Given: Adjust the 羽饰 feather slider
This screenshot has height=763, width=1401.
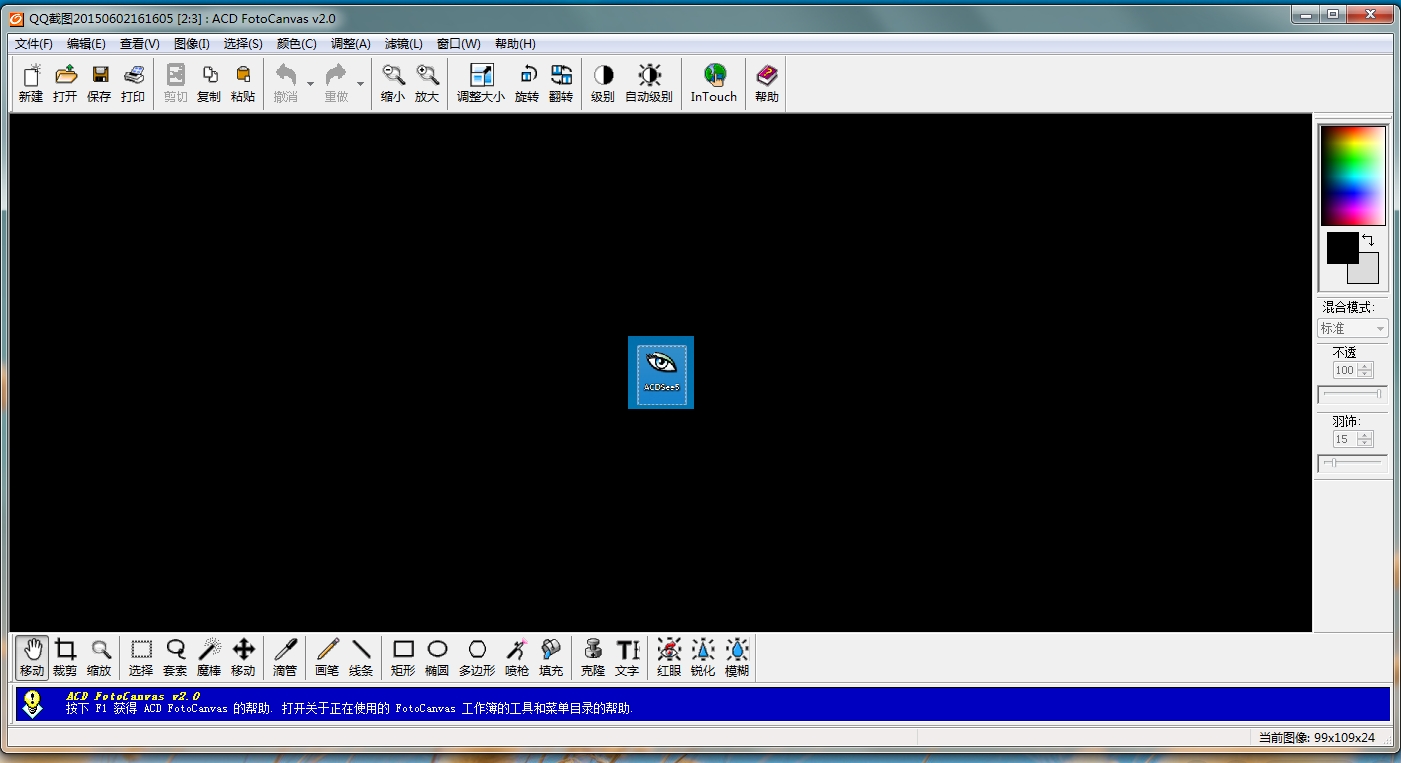Looking at the screenshot, I should point(1353,463).
